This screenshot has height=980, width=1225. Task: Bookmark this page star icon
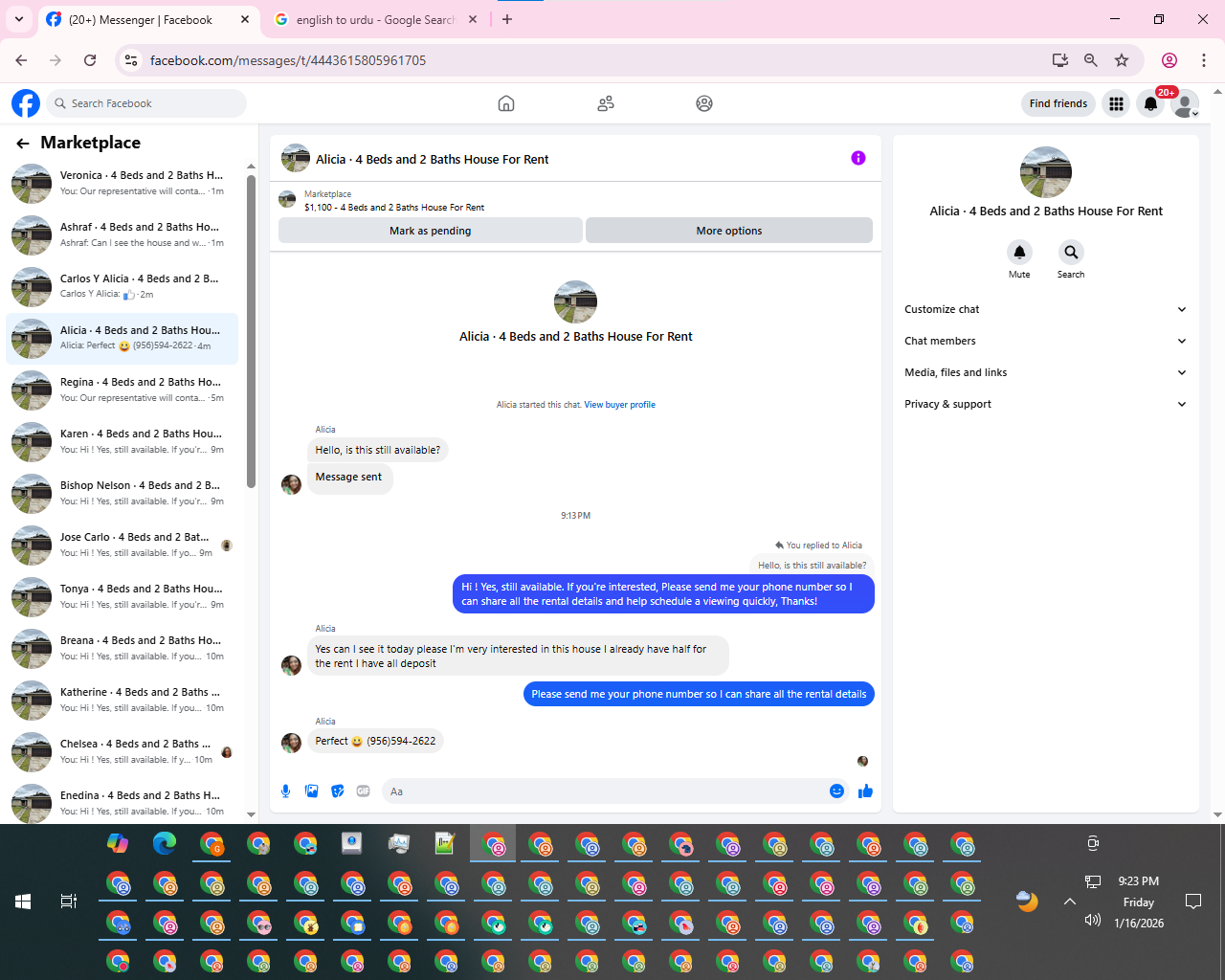[1122, 60]
